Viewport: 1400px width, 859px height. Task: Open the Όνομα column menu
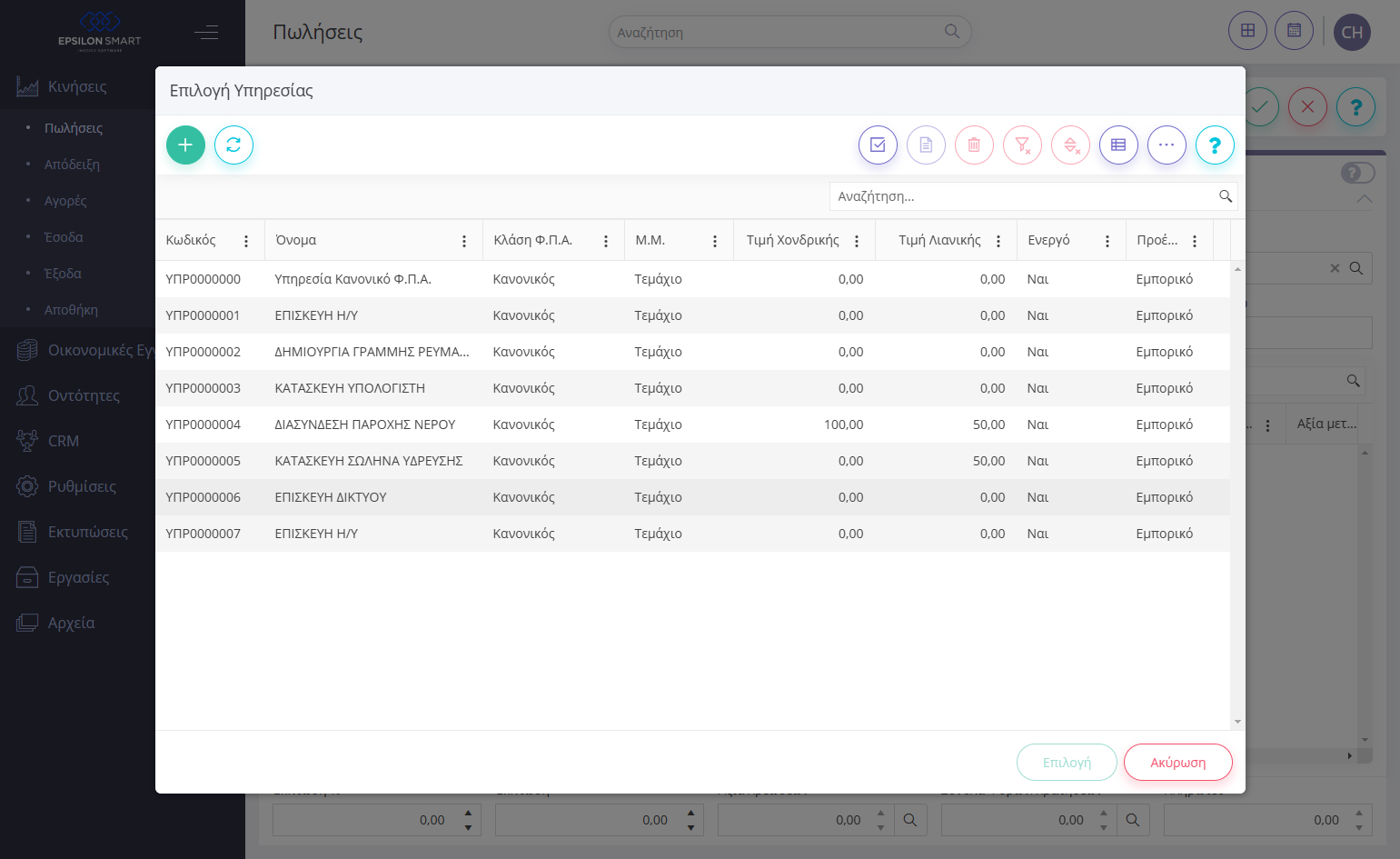[x=464, y=241]
